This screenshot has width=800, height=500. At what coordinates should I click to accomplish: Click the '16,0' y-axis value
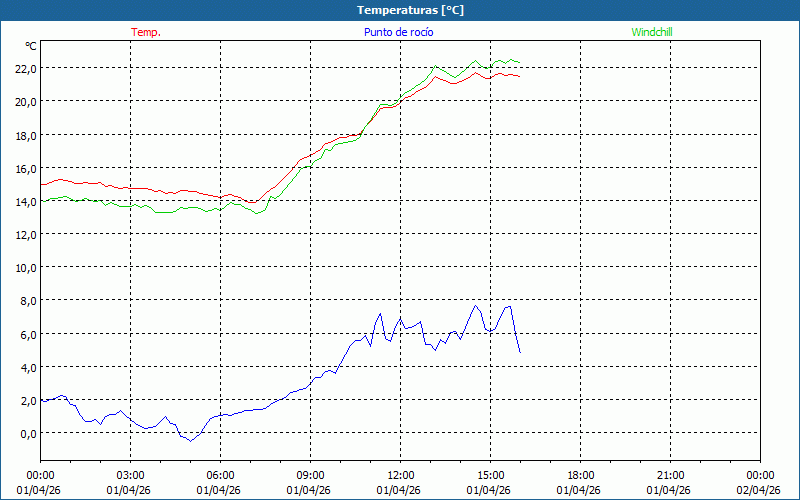point(26,168)
